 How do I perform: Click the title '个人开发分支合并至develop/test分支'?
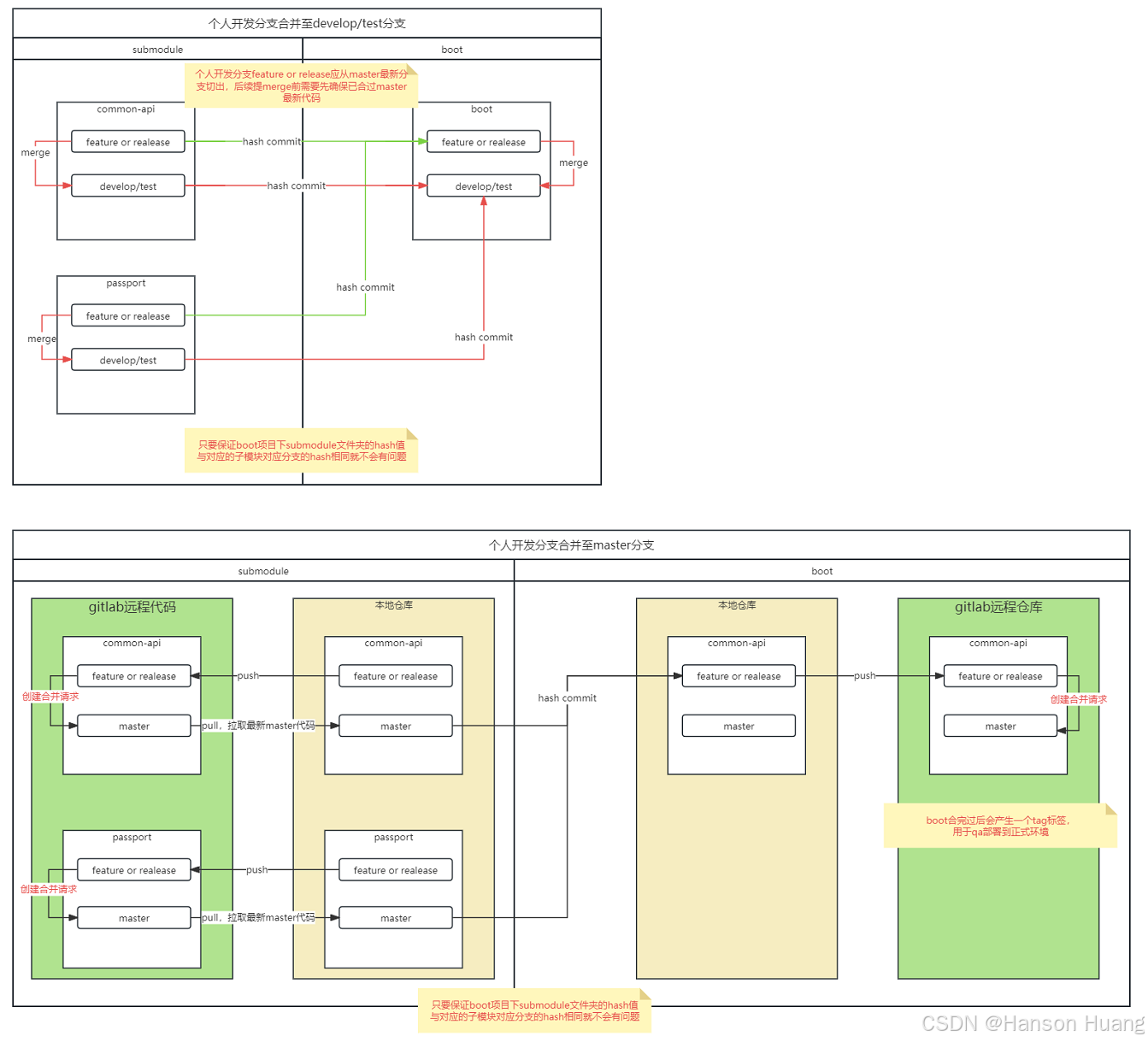pos(307,23)
